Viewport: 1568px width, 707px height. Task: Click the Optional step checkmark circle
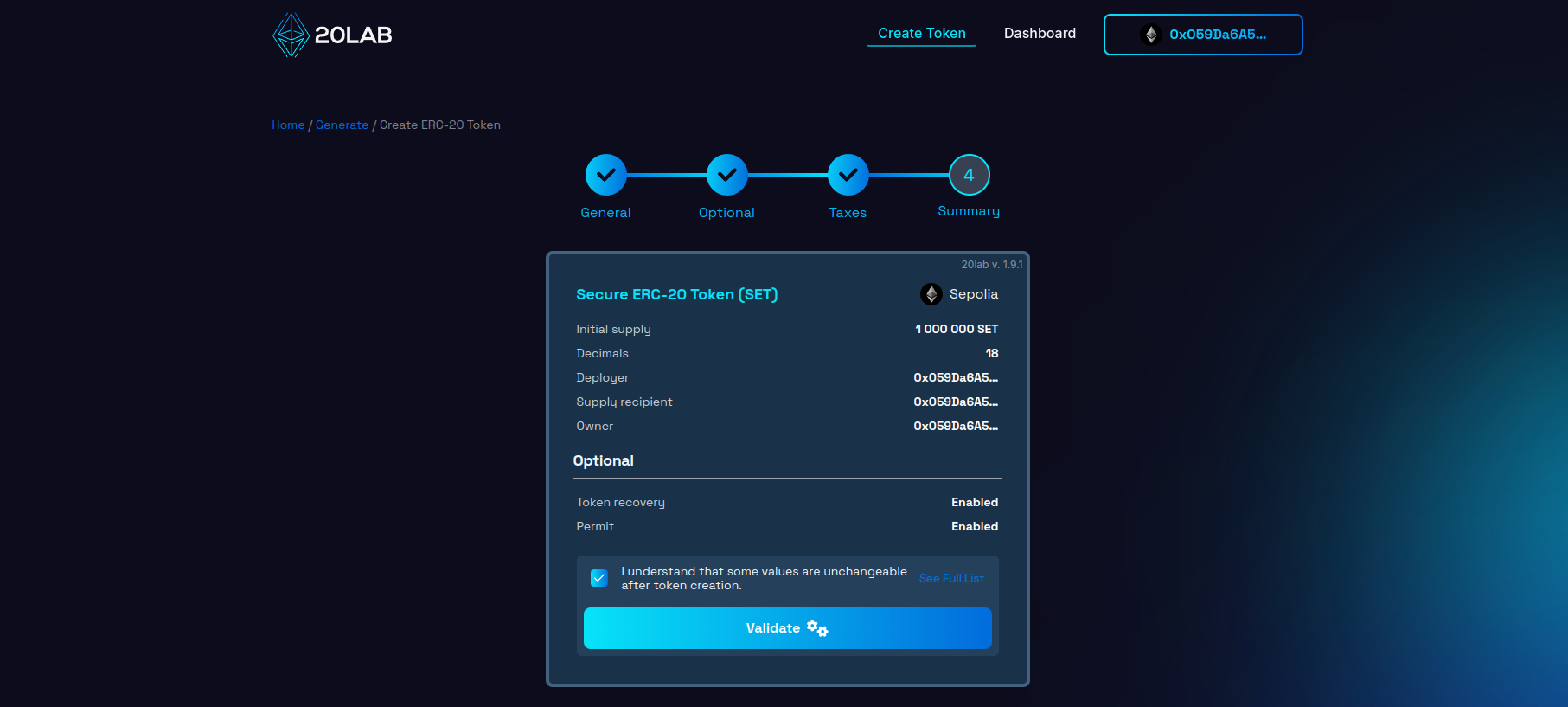coord(726,175)
